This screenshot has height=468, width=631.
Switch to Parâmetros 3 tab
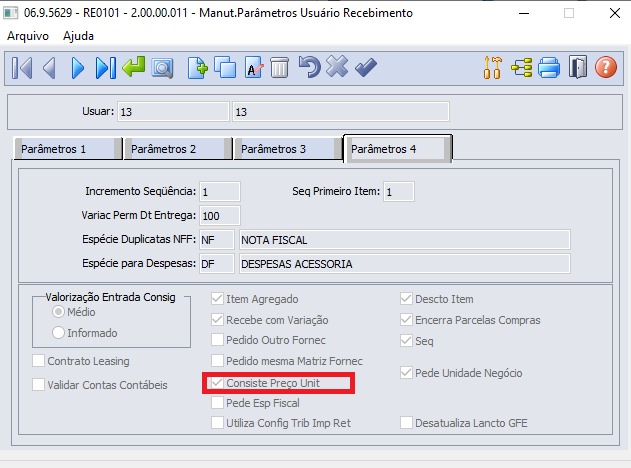click(288, 149)
